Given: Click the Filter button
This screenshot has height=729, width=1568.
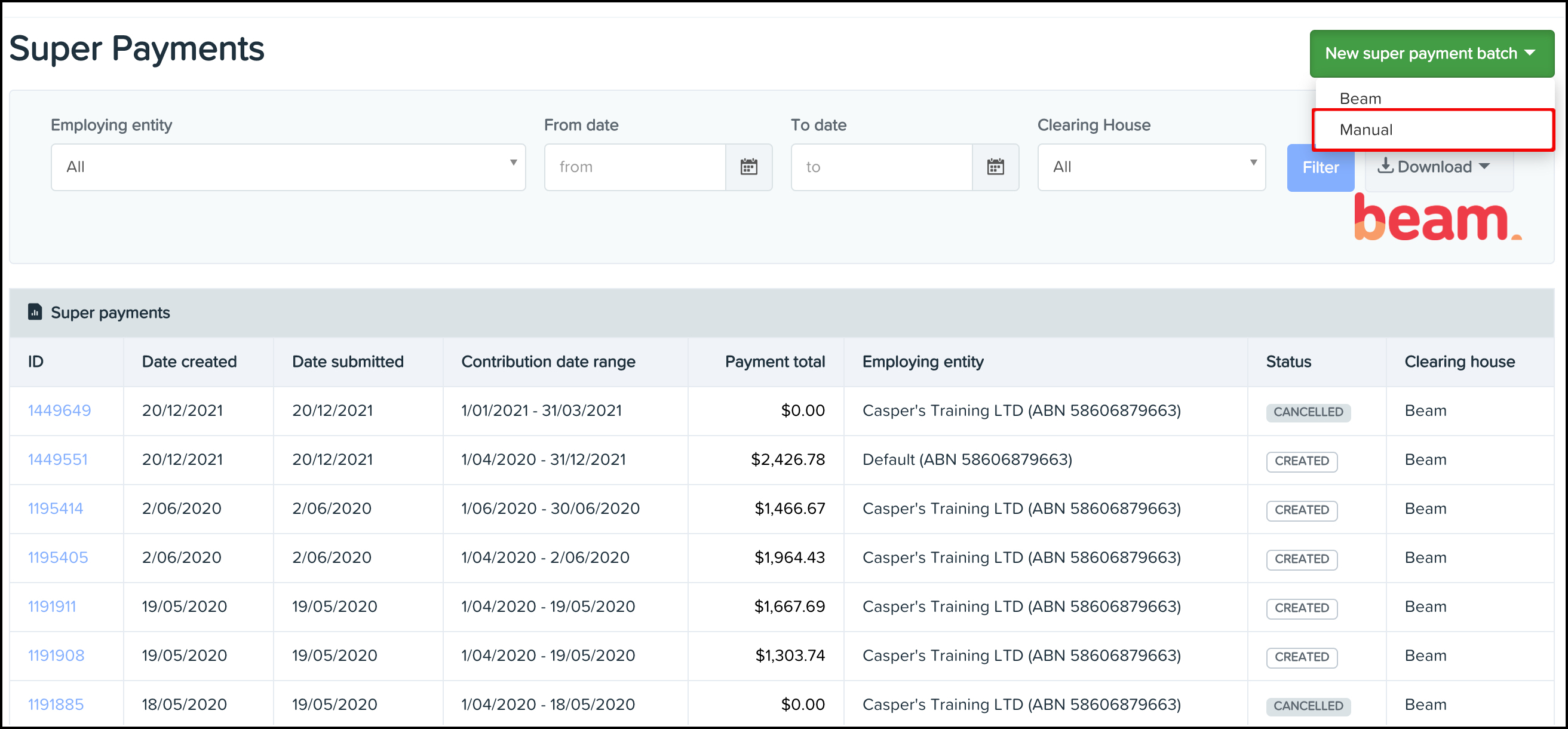Looking at the screenshot, I should [1320, 167].
